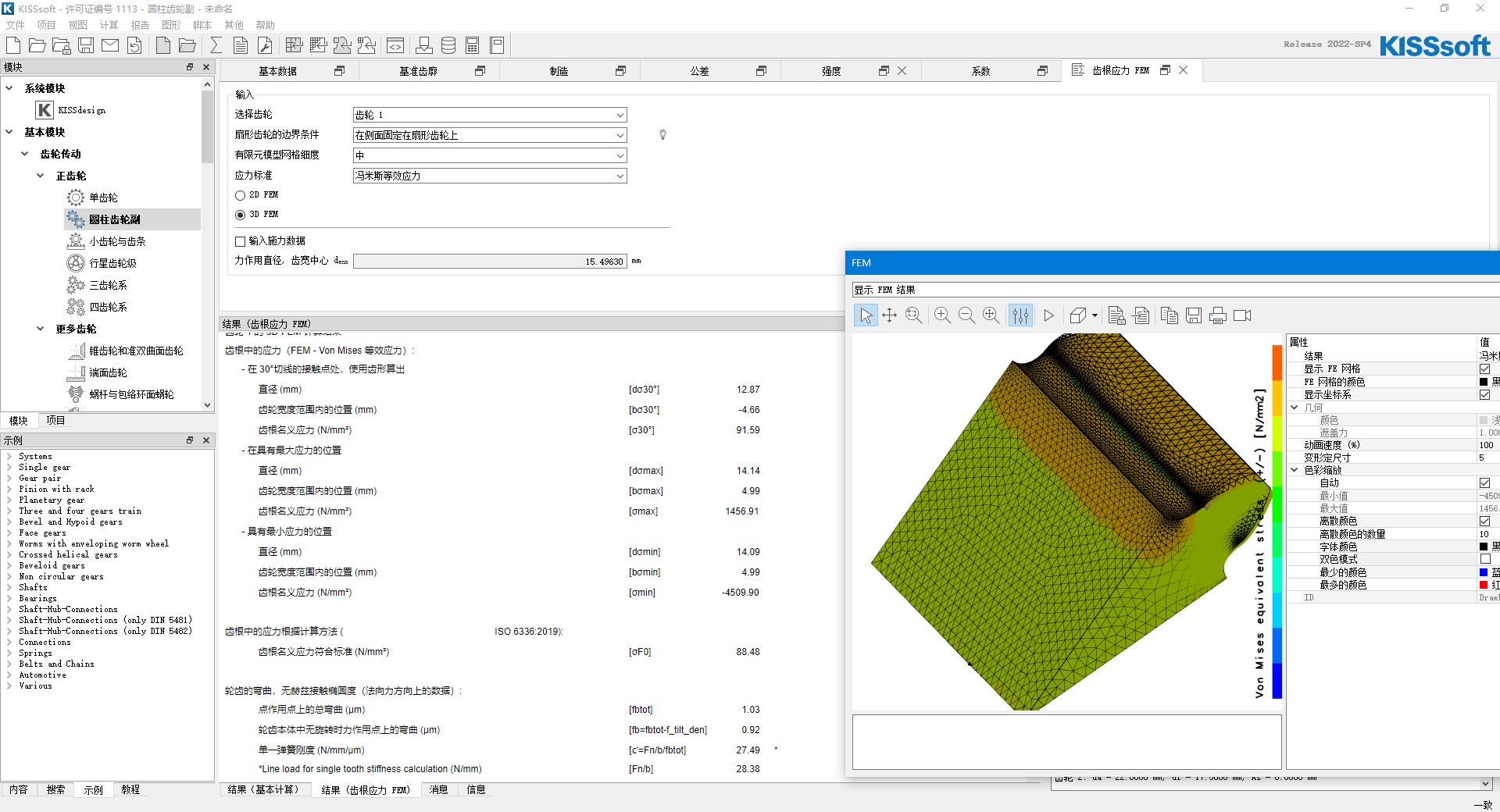The width and height of the screenshot is (1500, 812).
Task: Open the 报告 menu
Action: click(x=140, y=25)
